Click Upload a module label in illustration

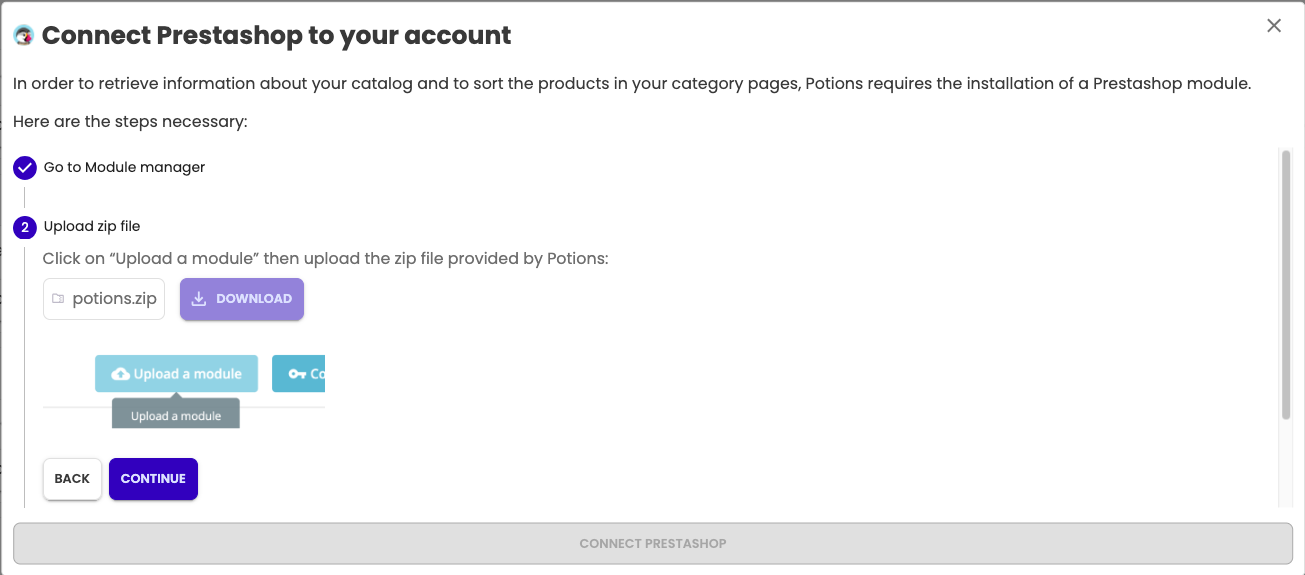tap(188, 374)
